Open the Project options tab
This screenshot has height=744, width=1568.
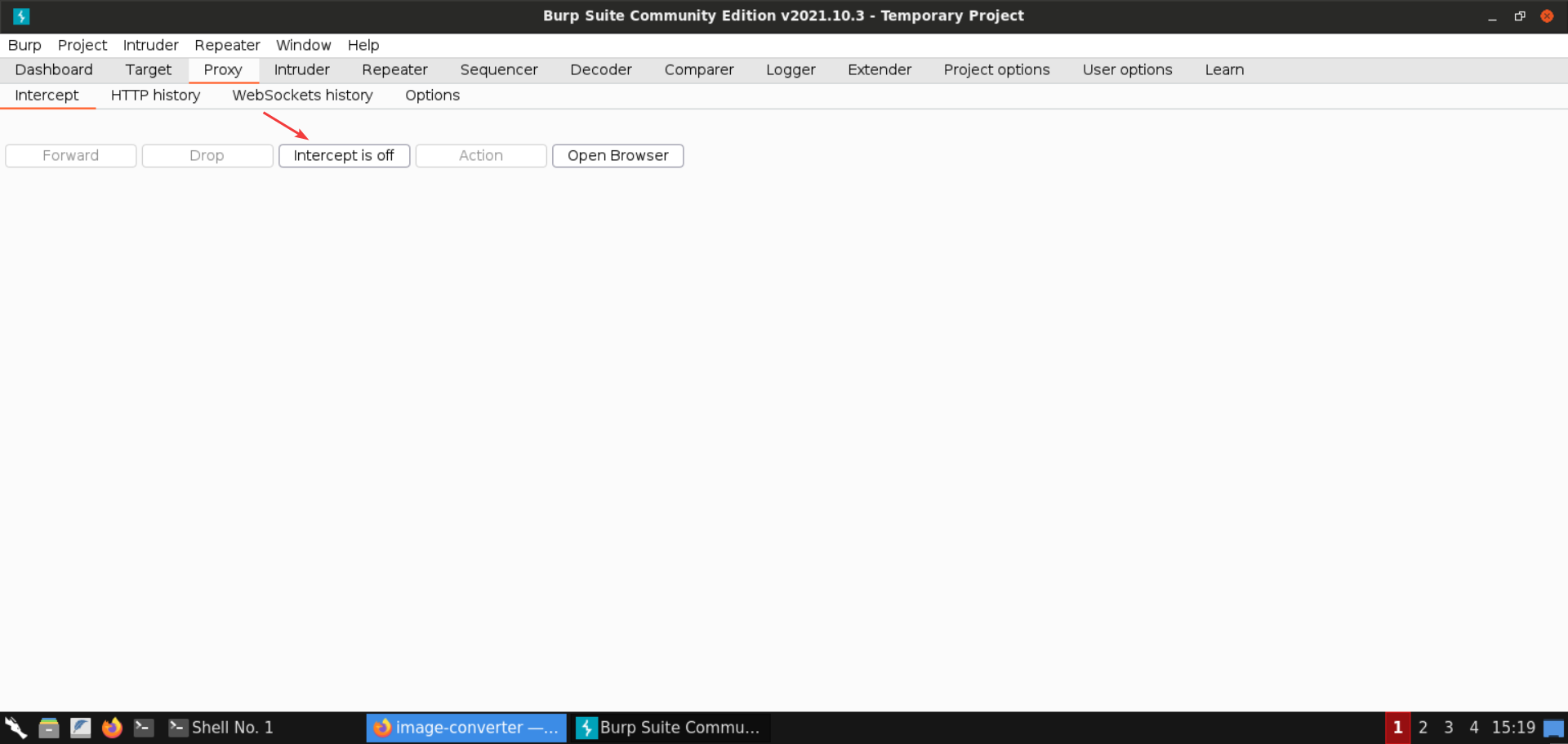(x=996, y=70)
